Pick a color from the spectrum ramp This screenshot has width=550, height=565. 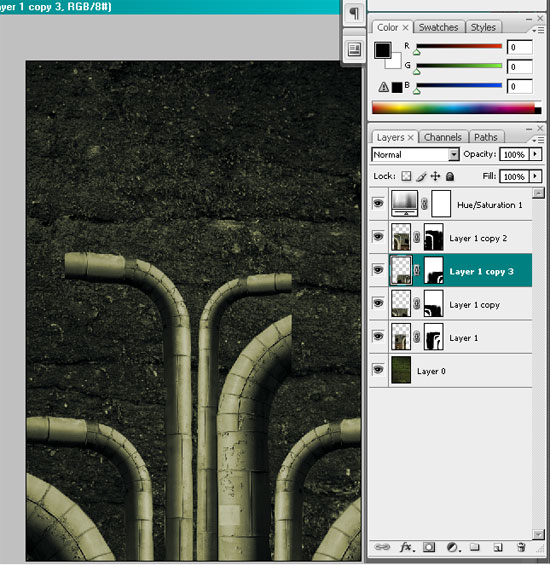click(x=456, y=108)
